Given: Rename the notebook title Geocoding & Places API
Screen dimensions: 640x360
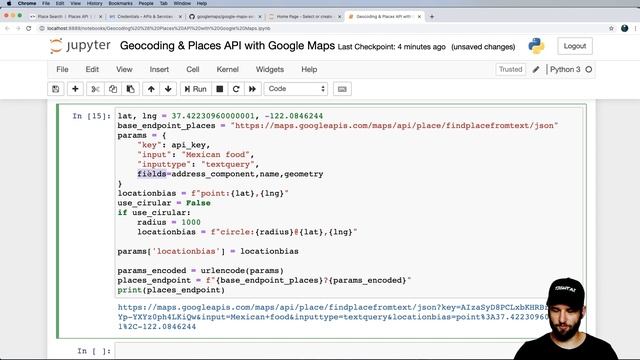Looking at the screenshot, I should pyautogui.click(x=227, y=46).
